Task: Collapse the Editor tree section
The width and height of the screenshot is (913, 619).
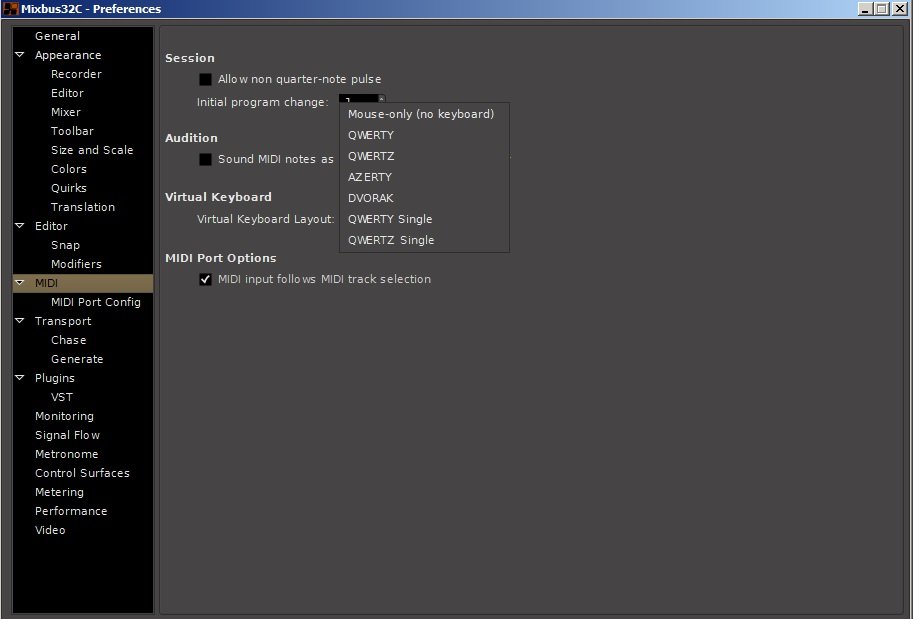Action: click(20, 226)
